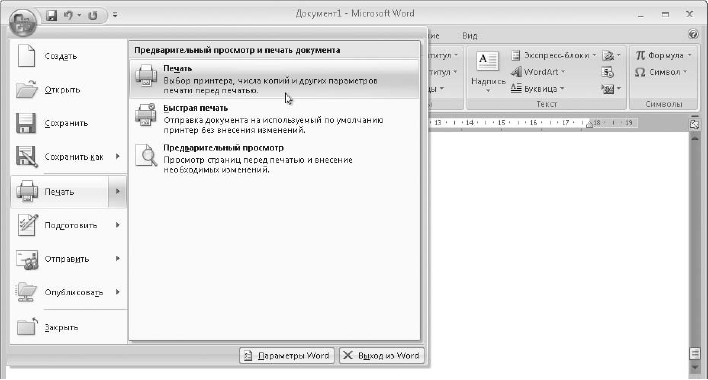Click the Object insert icon in Текст group

tap(611, 89)
